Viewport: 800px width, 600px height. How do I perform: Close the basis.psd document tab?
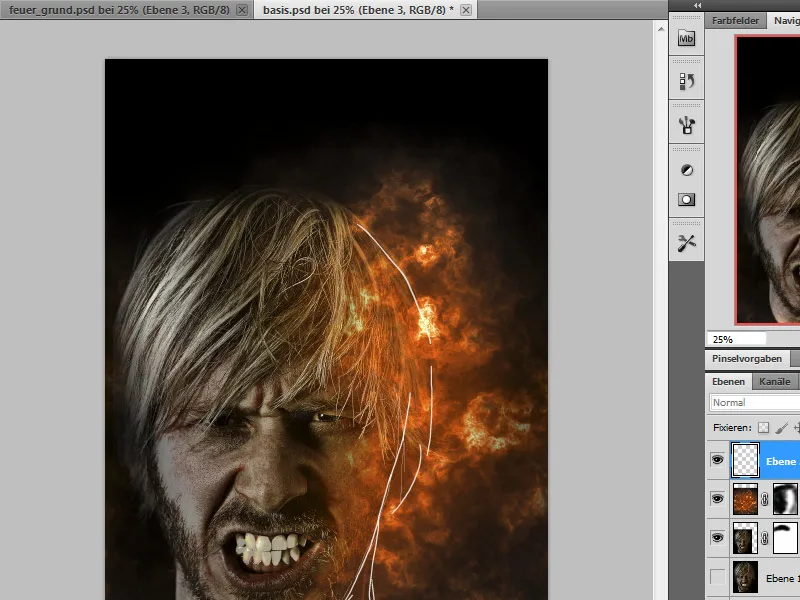point(466,10)
